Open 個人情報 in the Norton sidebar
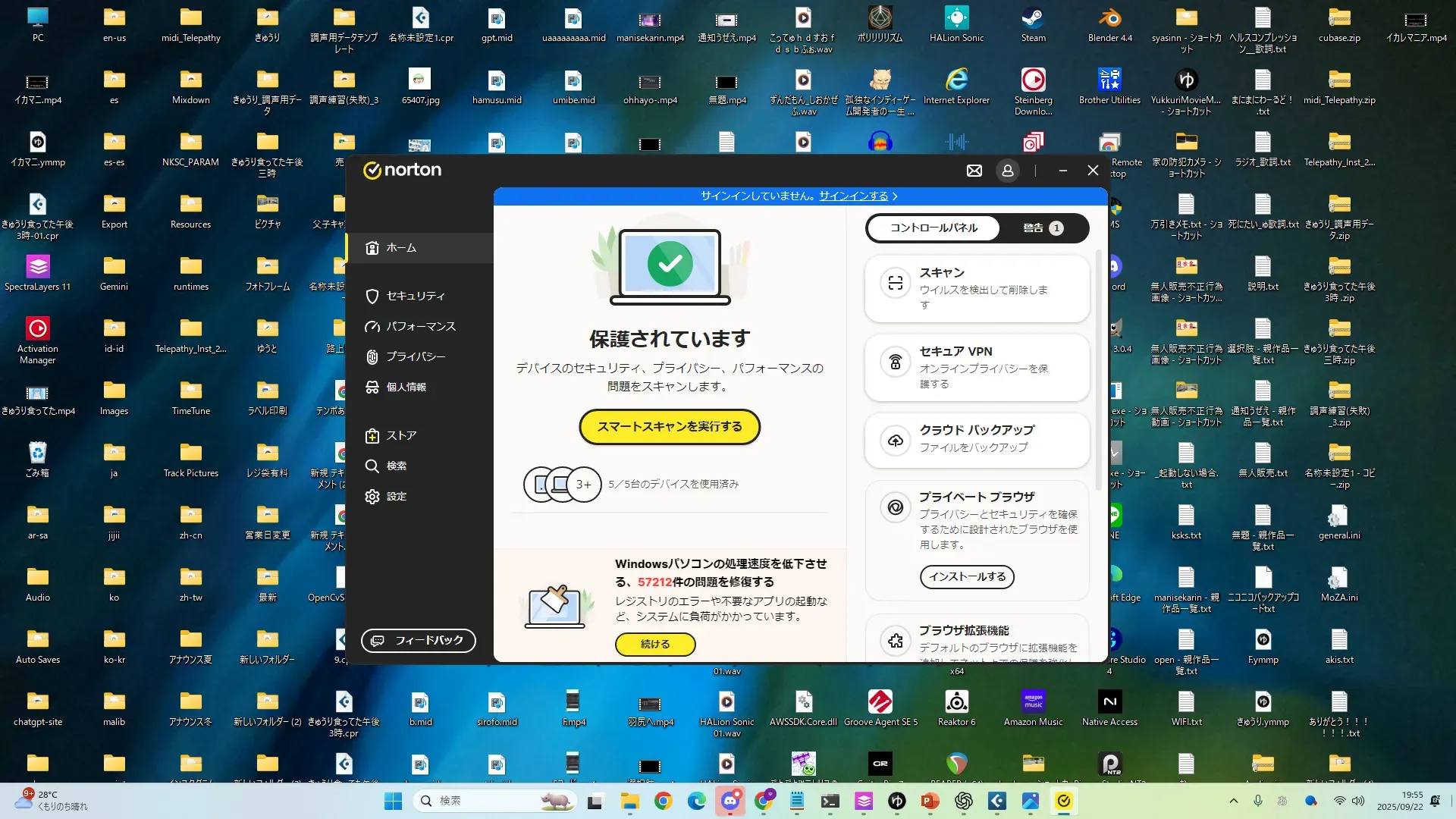 (406, 387)
